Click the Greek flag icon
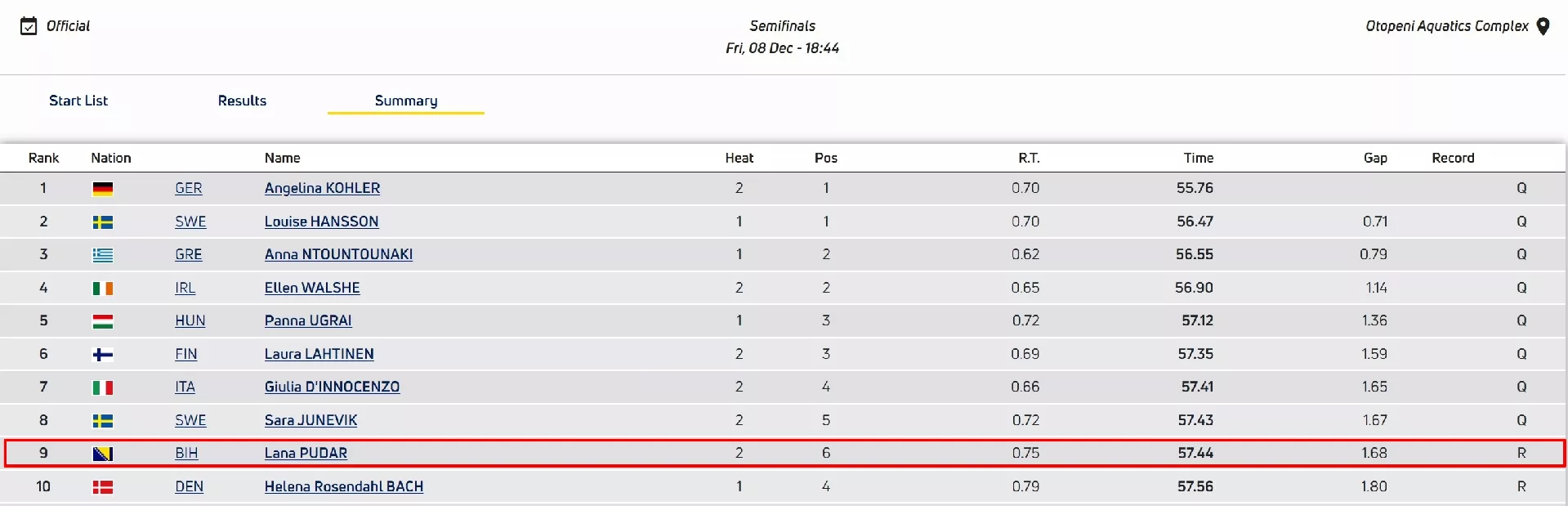The height and width of the screenshot is (506, 1568). pyautogui.click(x=103, y=255)
